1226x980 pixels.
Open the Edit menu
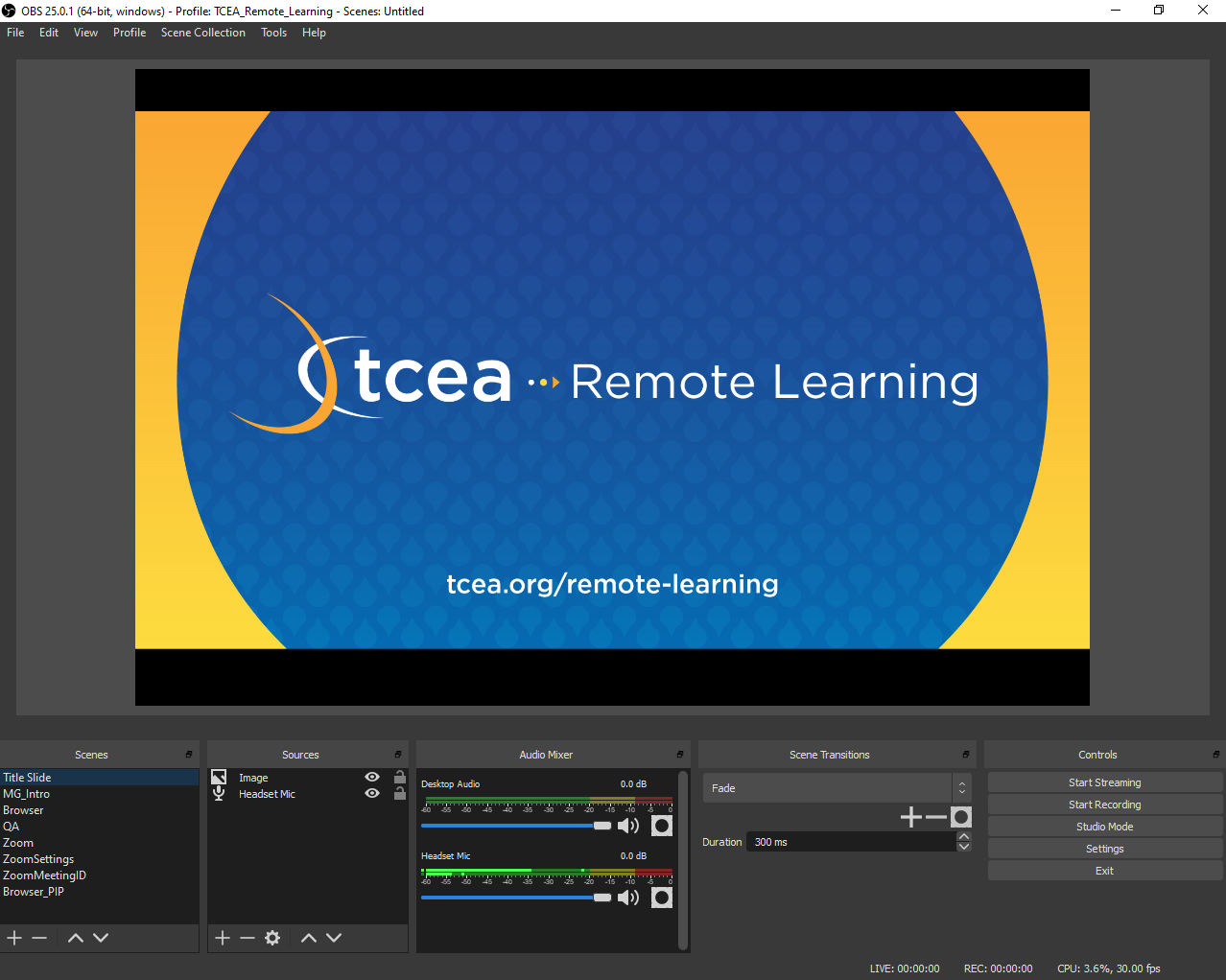[49, 33]
